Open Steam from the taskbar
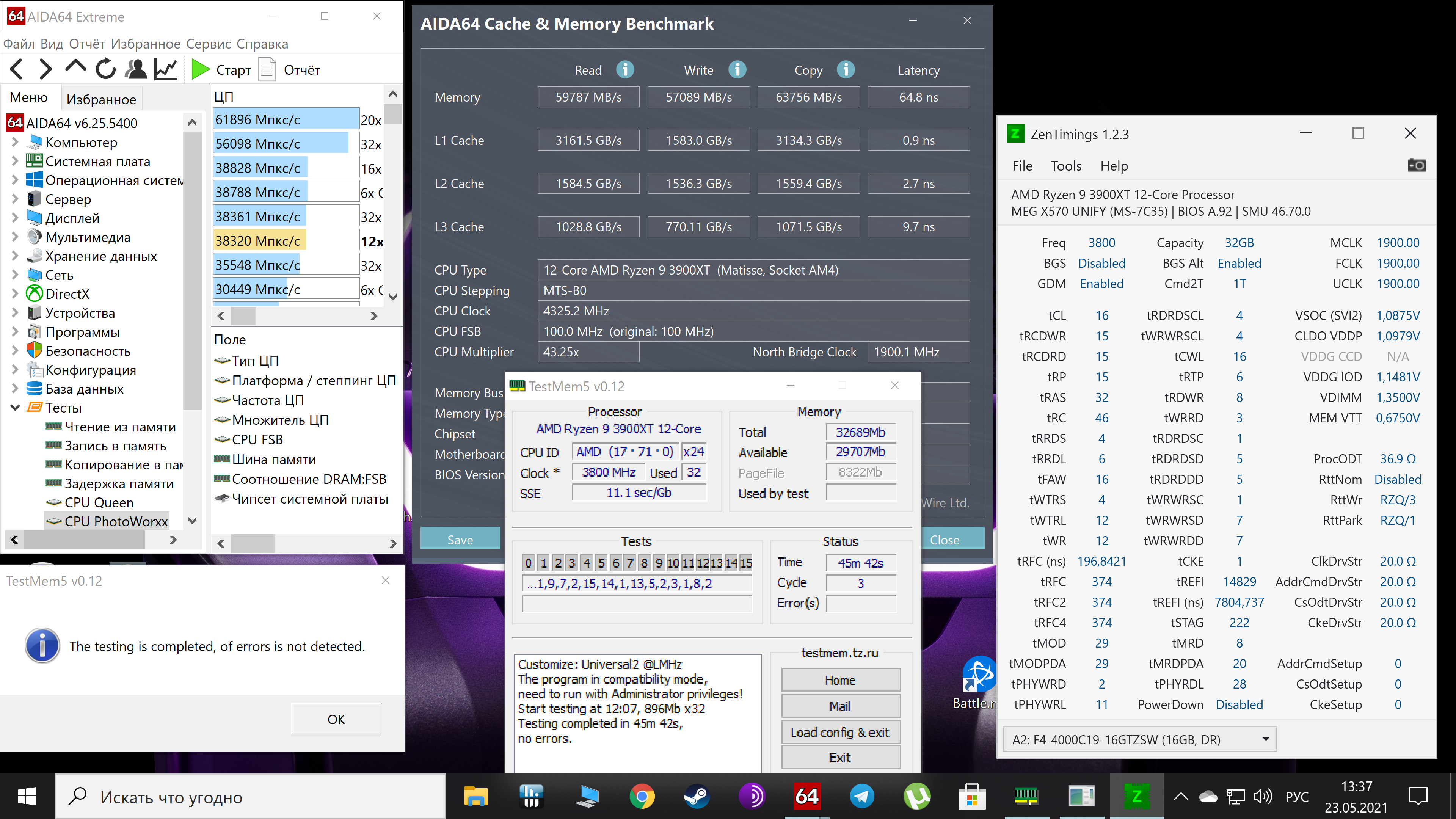Screen dimensions: 1456x819 pos(697,796)
